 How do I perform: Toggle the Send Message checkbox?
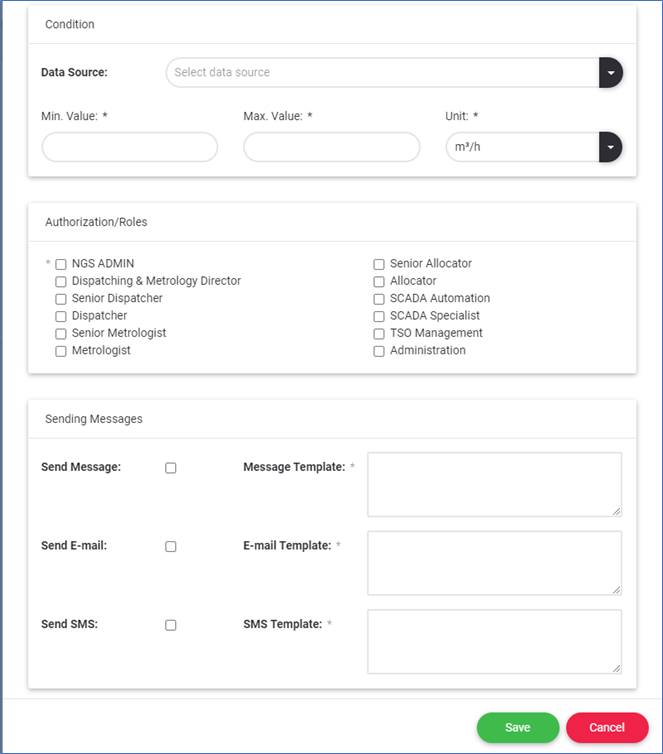pos(171,468)
